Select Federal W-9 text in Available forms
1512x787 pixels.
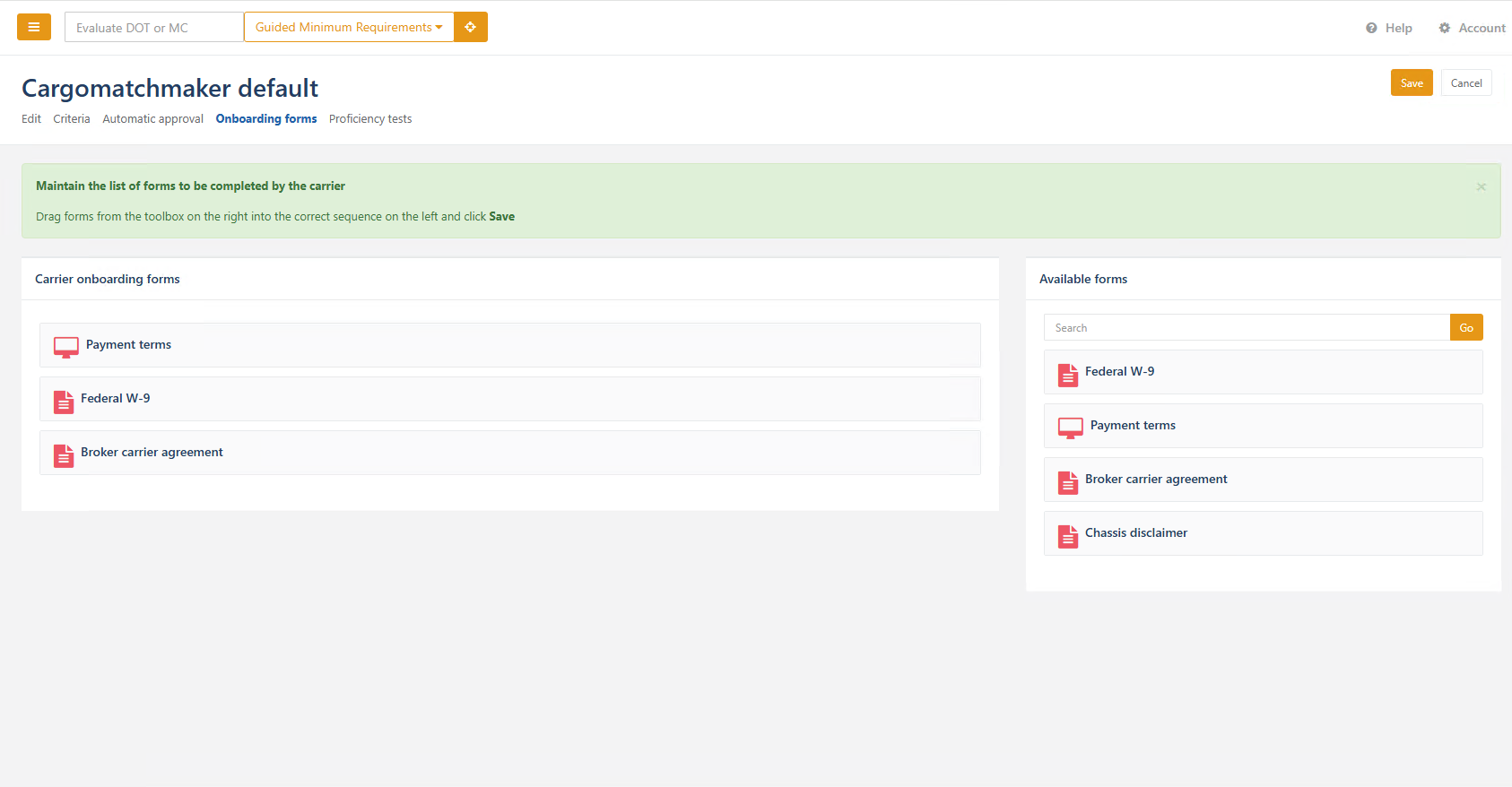1120,371
